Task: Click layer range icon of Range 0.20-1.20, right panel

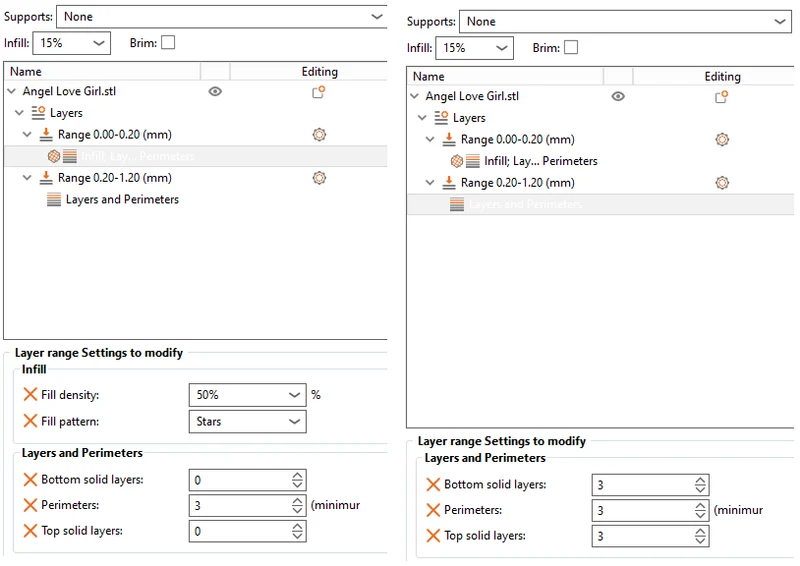Action: [x=449, y=183]
